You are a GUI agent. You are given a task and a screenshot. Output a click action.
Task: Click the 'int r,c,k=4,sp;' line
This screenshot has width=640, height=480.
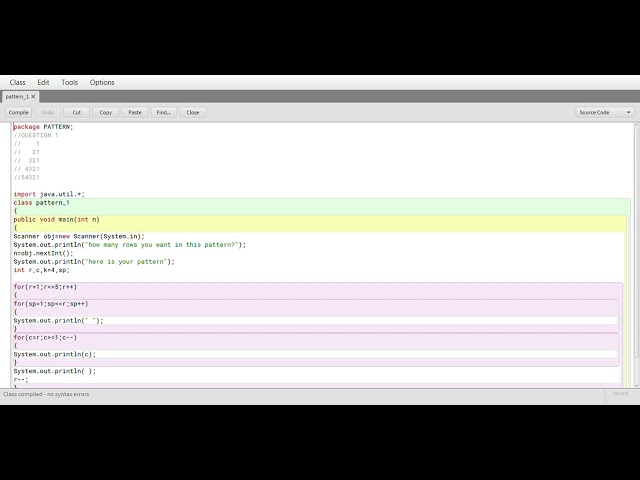[x=42, y=270]
